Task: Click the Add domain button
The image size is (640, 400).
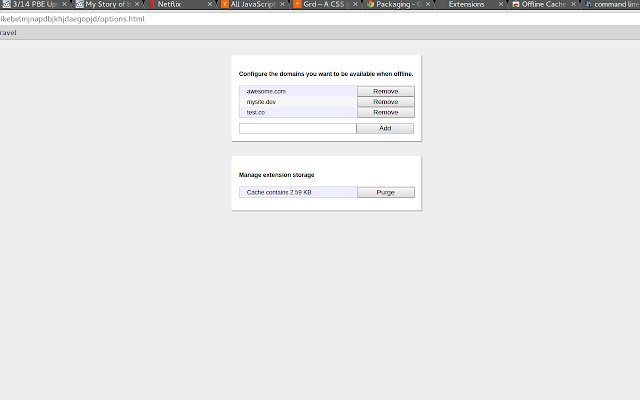Action: click(385, 128)
